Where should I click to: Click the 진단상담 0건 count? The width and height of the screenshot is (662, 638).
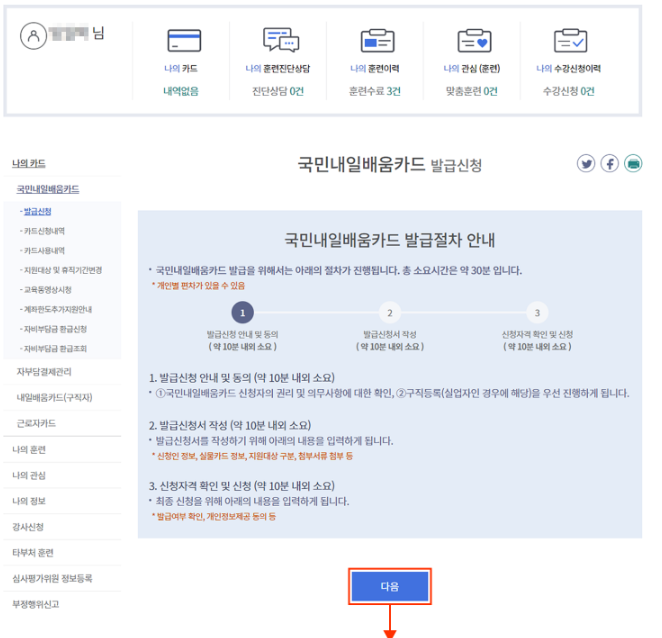tap(278, 91)
